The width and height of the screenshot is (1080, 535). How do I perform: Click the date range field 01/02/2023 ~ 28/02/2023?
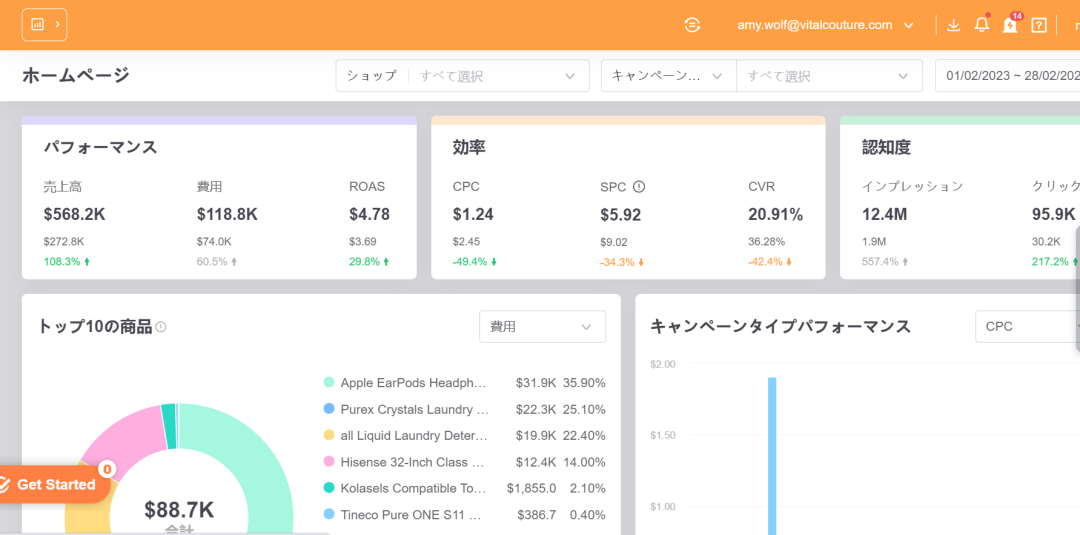pyautogui.click(x=1008, y=76)
